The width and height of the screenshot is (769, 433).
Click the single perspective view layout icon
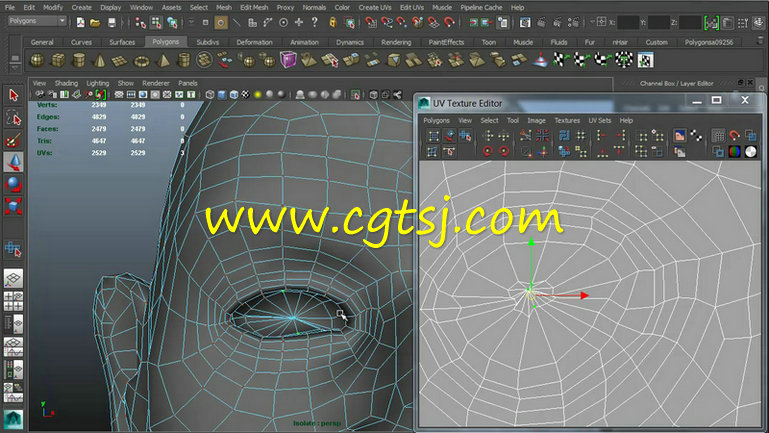(13, 278)
